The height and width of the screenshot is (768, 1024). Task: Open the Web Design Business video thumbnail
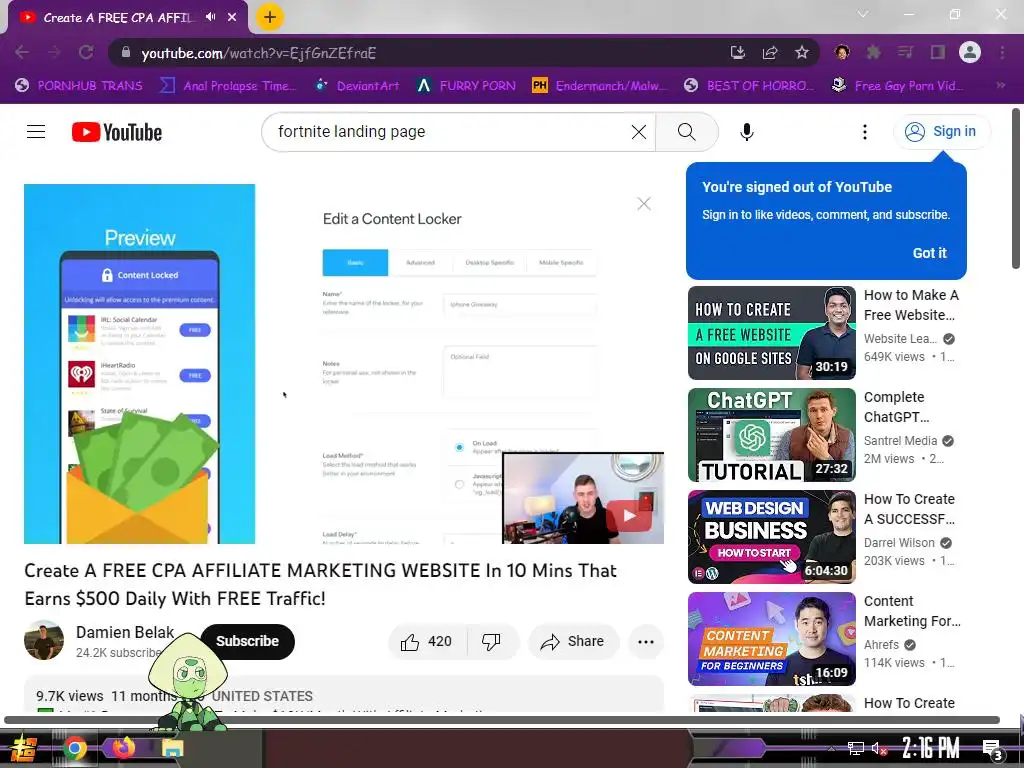(x=771, y=537)
